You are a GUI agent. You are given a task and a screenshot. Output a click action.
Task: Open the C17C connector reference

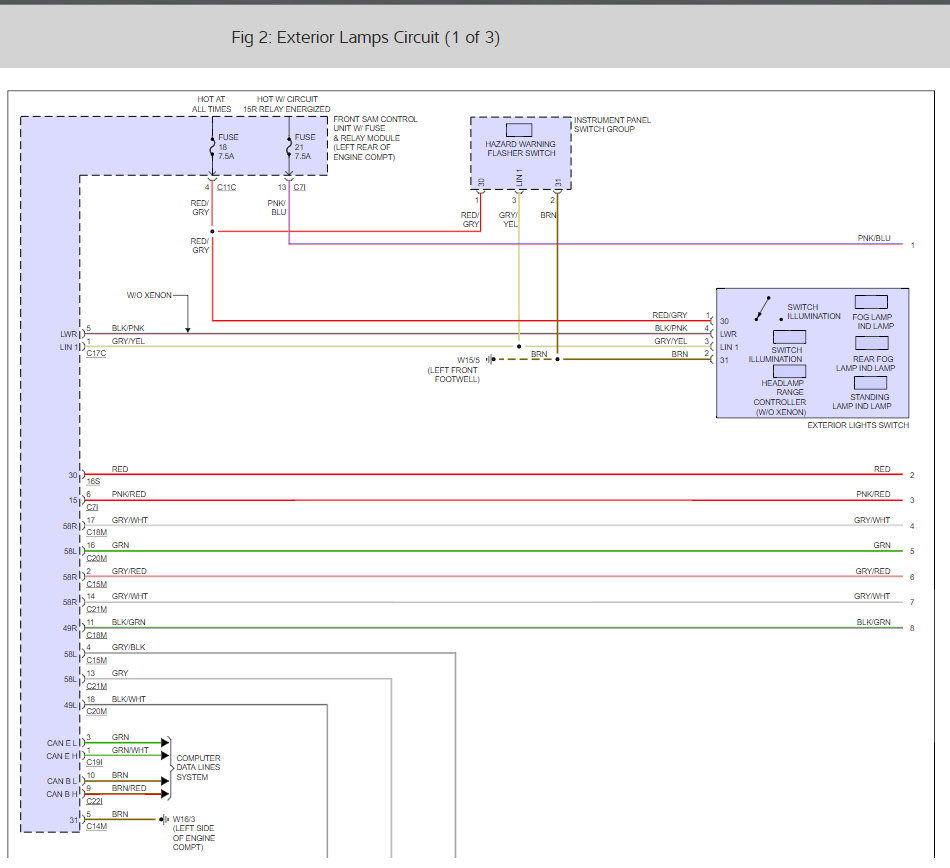97,353
